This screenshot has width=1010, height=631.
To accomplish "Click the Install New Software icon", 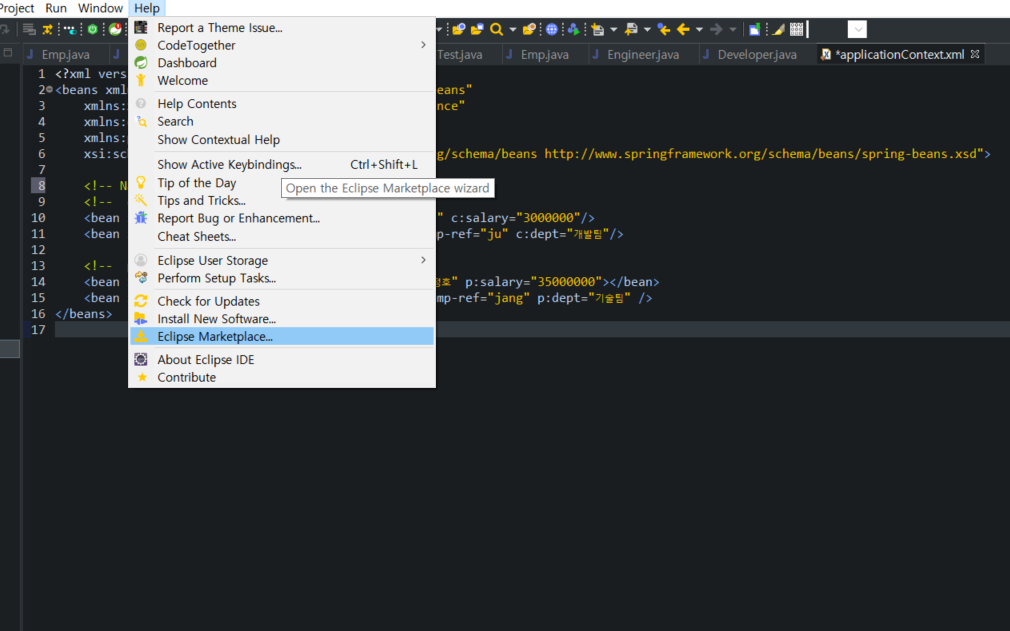I will (x=140, y=318).
